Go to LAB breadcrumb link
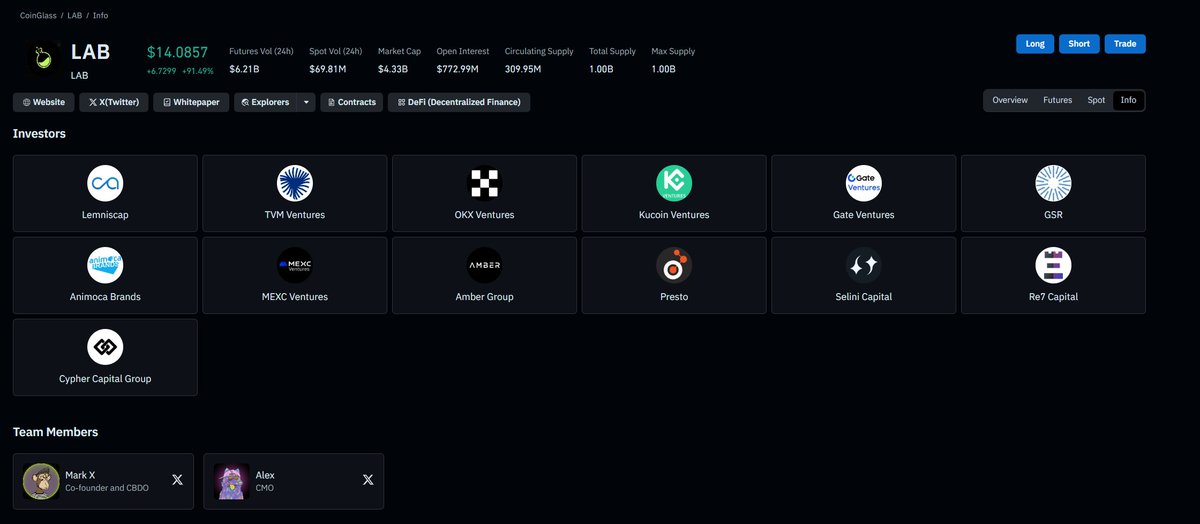This screenshot has width=1200, height=524. tap(75, 15)
